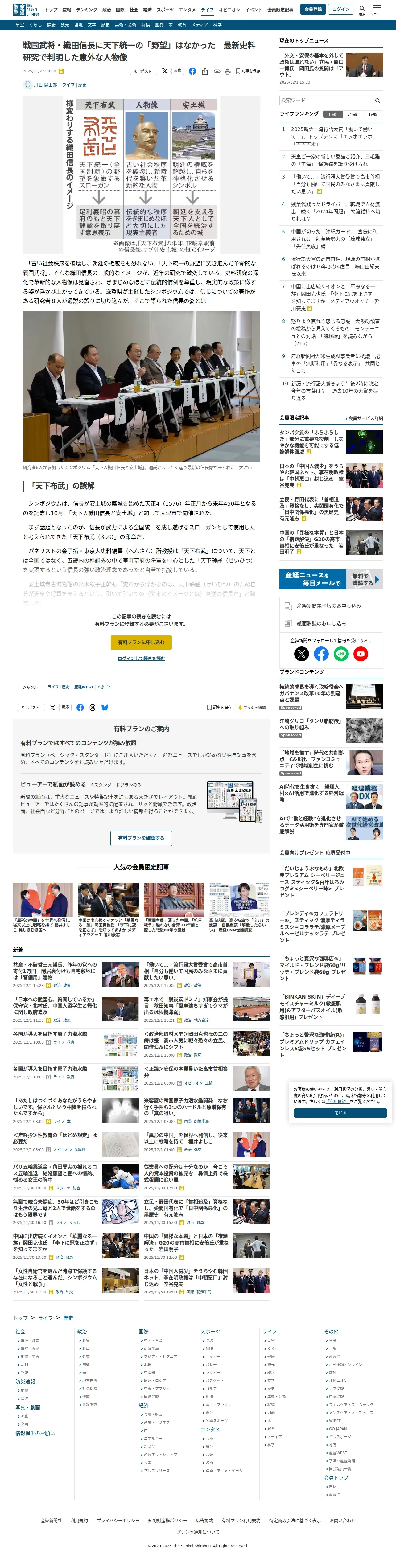
Task: Open top news 外交・安保の基本 headline
Action: [311, 65]
